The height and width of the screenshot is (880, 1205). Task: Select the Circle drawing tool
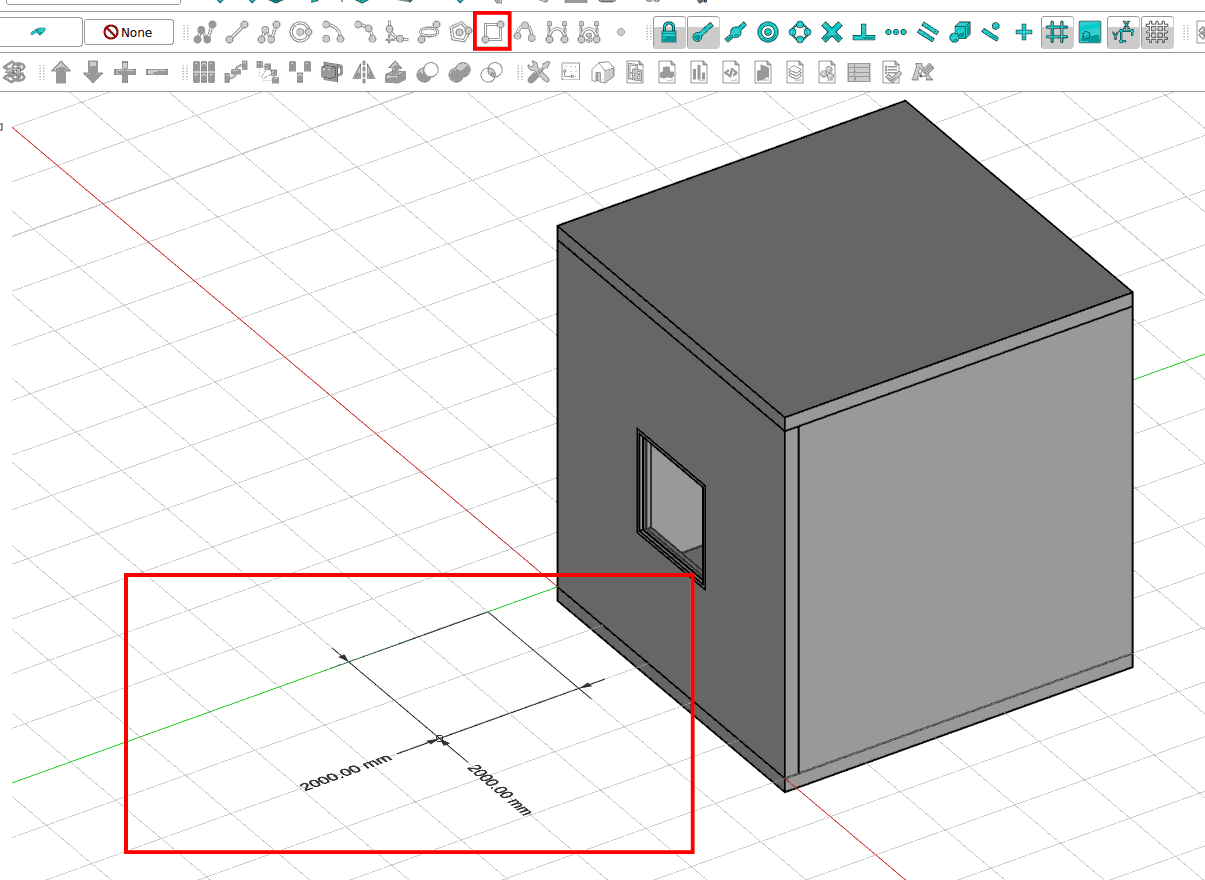pyautogui.click(x=300, y=32)
